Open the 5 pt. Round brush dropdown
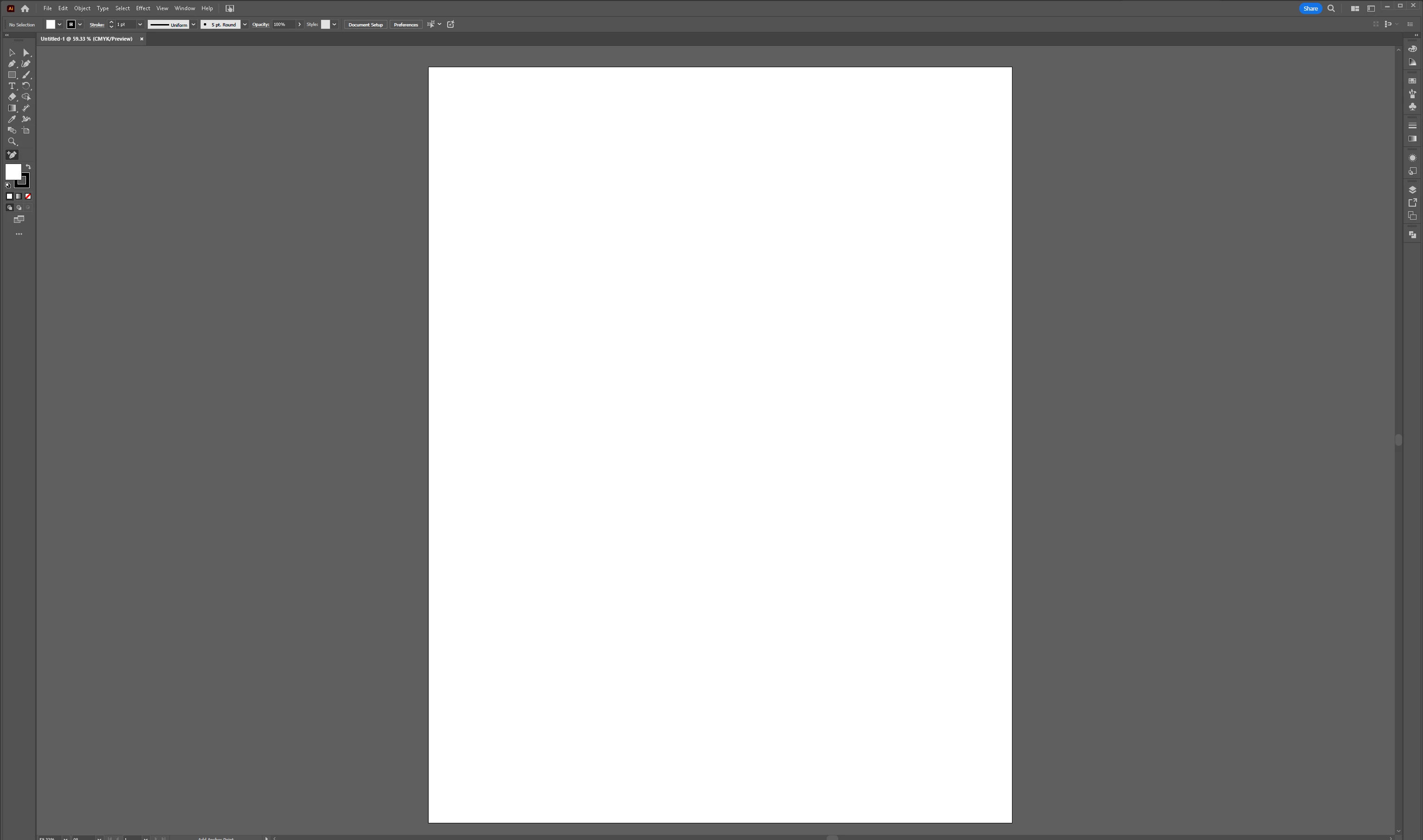 (x=245, y=25)
